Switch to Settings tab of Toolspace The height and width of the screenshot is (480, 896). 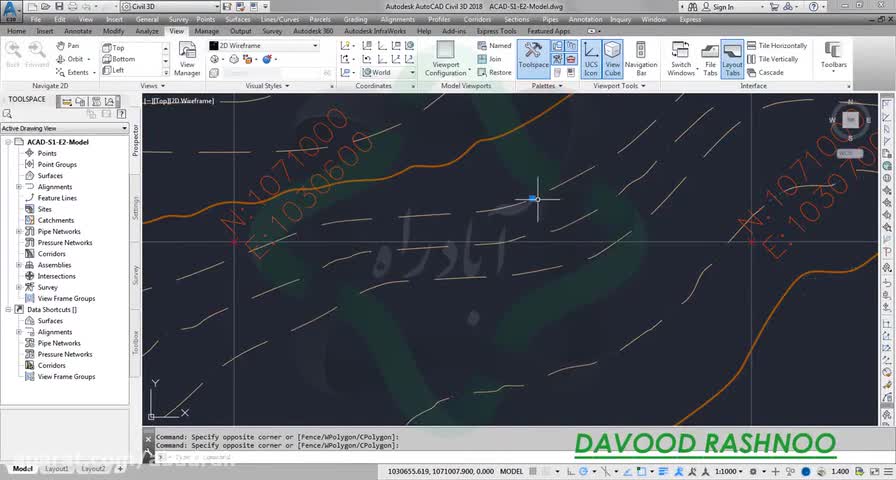(x=135, y=209)
